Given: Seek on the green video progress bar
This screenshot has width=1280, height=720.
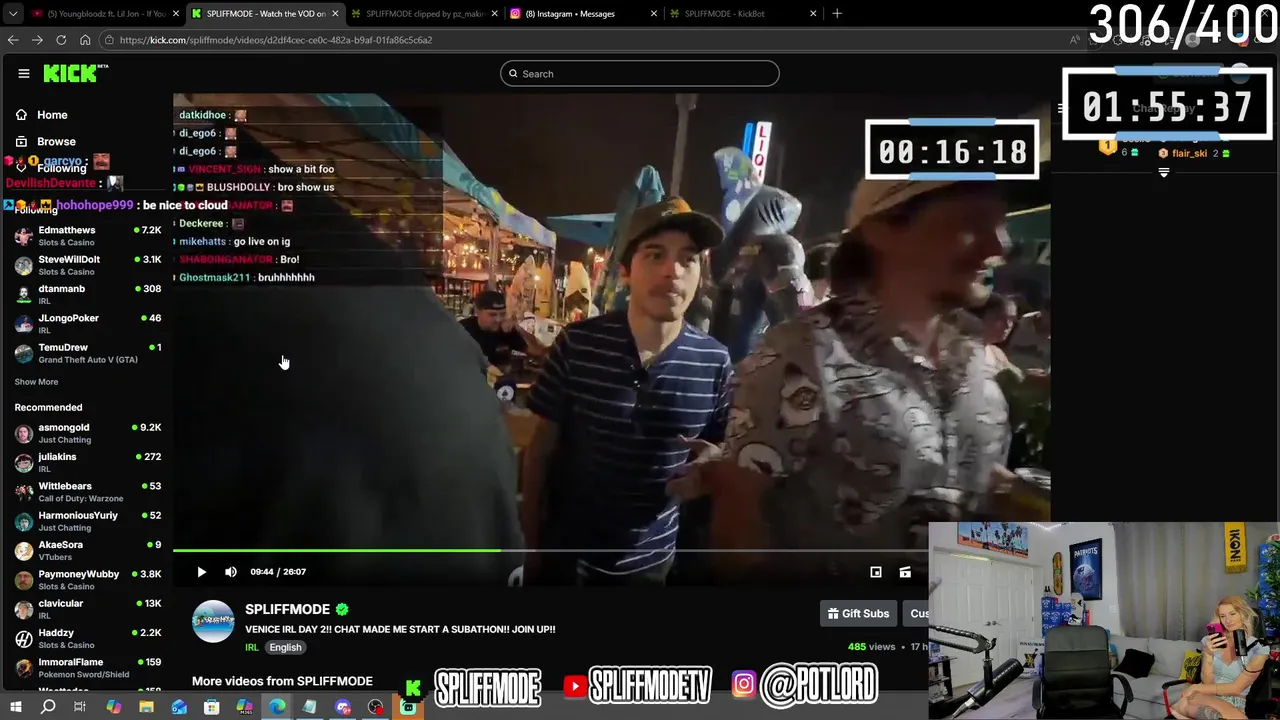Looking at the screenshot, I should tap(550, 550).
